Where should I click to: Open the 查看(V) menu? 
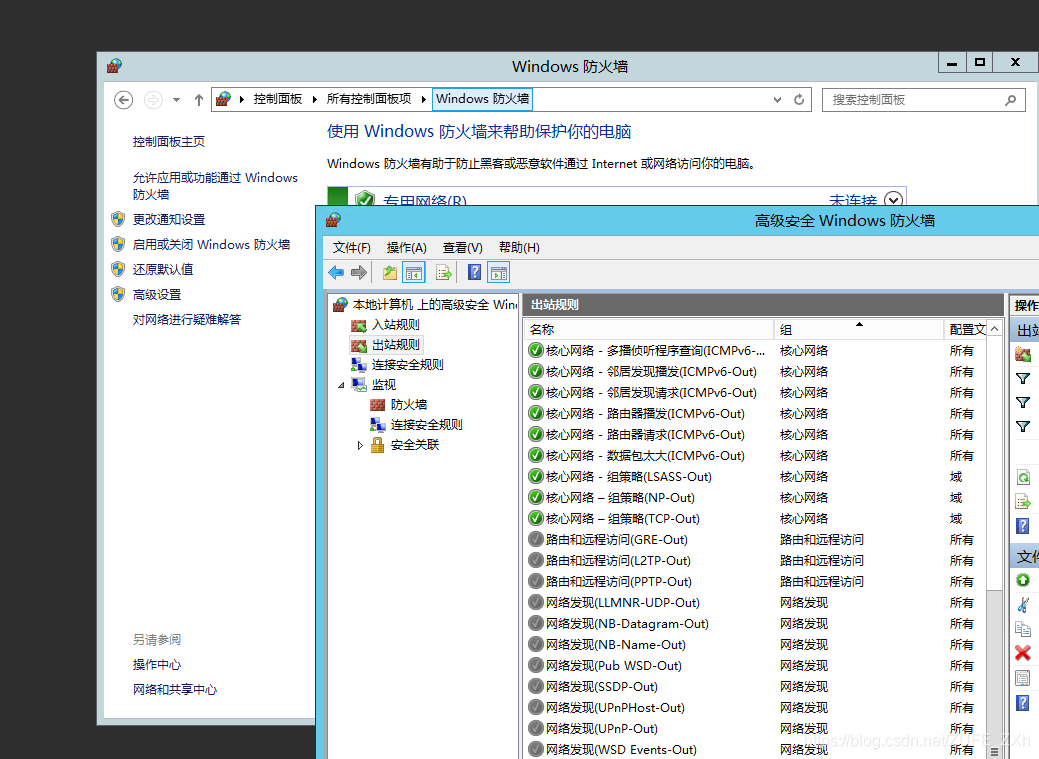click(x=463, y=247)
